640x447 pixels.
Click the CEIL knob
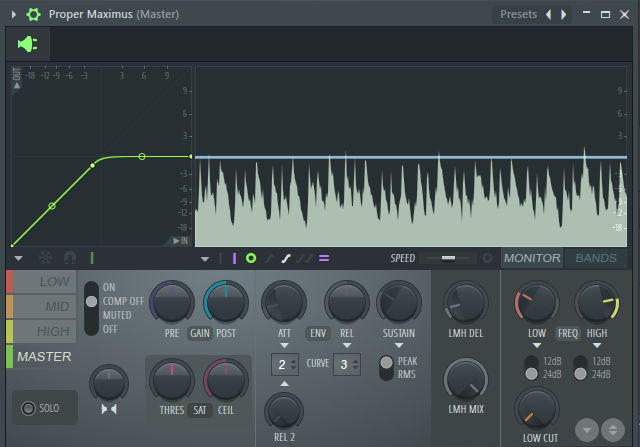[226, 380]
